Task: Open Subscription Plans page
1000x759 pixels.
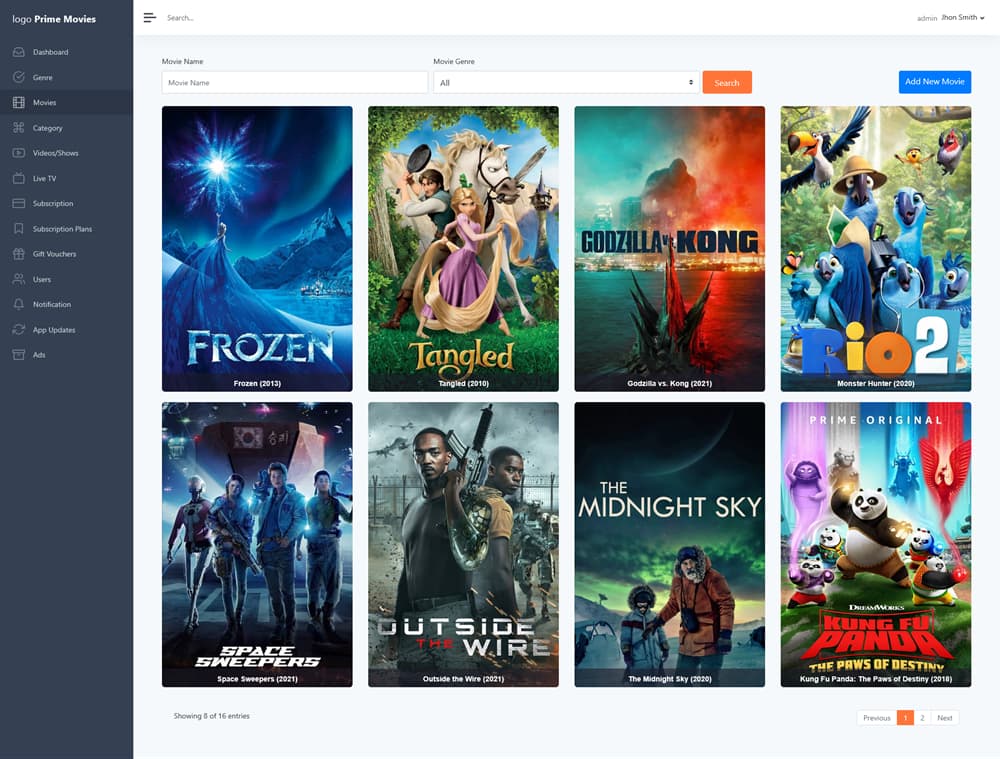Action: coord(66,228)
